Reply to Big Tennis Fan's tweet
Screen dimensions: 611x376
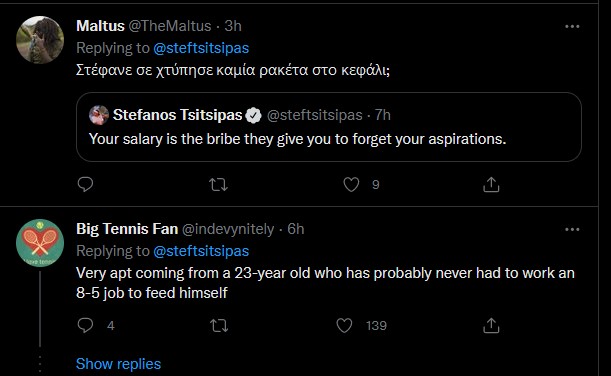[x=85, y=325]
